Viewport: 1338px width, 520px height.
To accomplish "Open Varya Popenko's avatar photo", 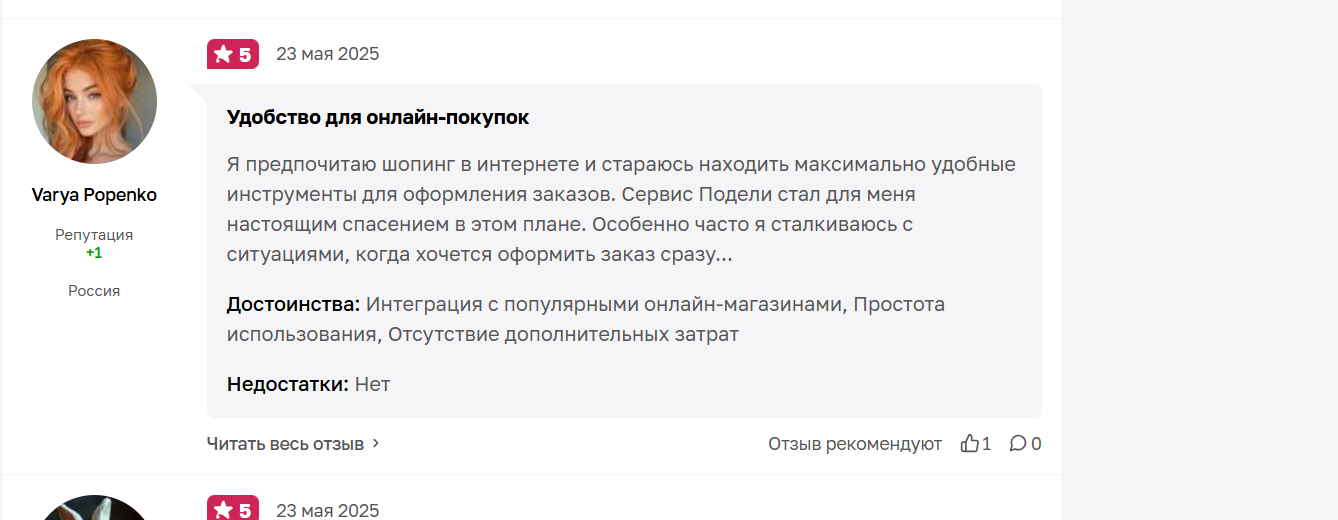I will coord(94,101).
